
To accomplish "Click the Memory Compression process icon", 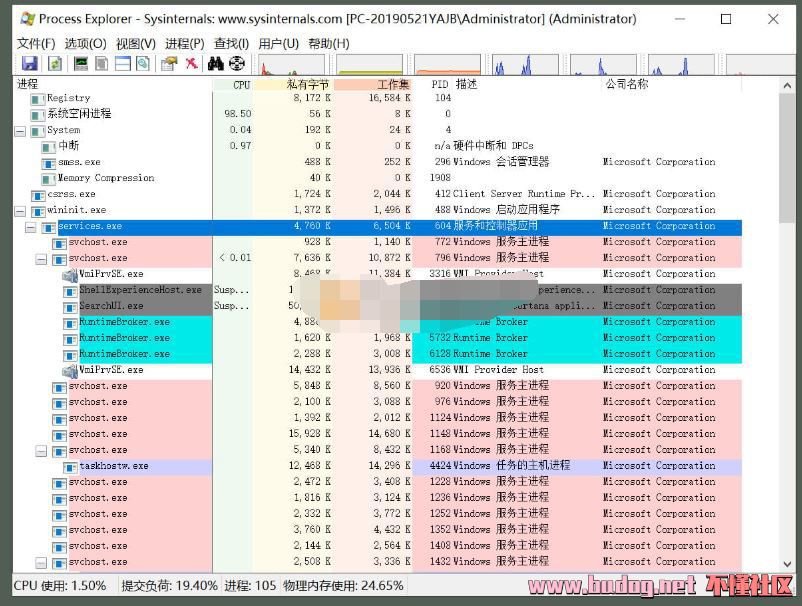I will (49, 179).
